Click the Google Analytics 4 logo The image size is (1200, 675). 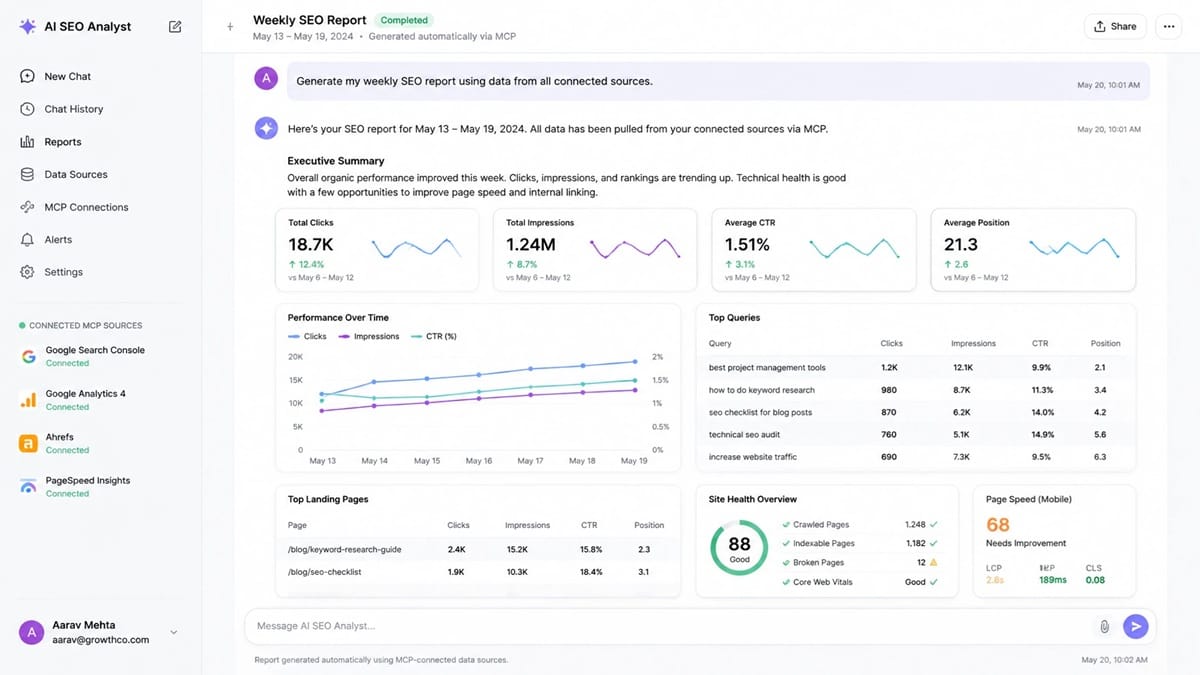click(28, 400)
